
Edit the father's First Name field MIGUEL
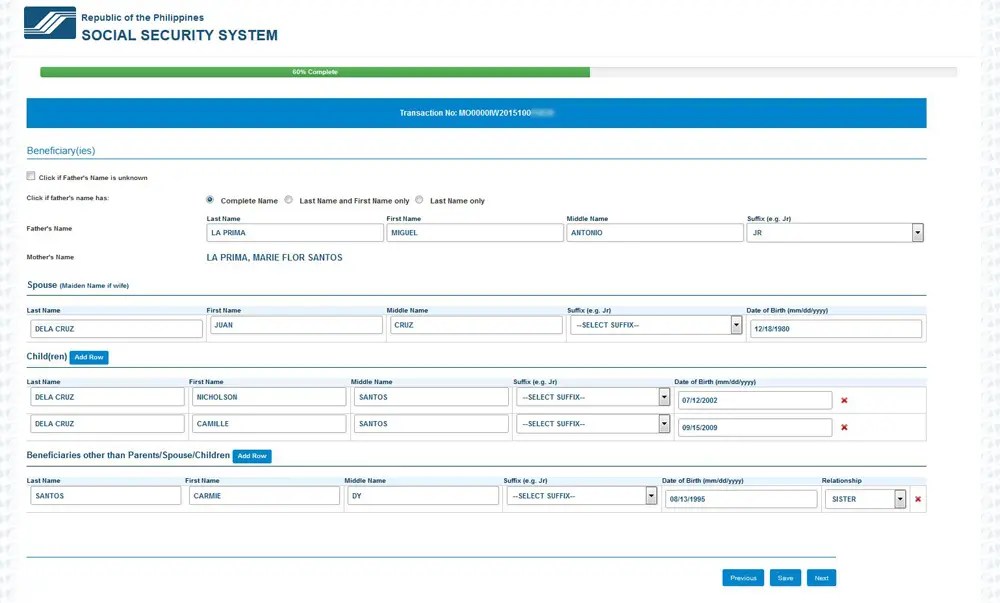coord(475,233)
